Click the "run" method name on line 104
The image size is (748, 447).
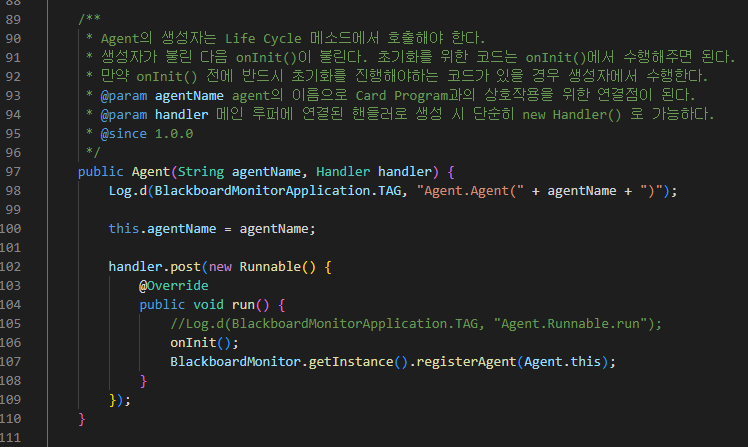(x=243, y=305)
